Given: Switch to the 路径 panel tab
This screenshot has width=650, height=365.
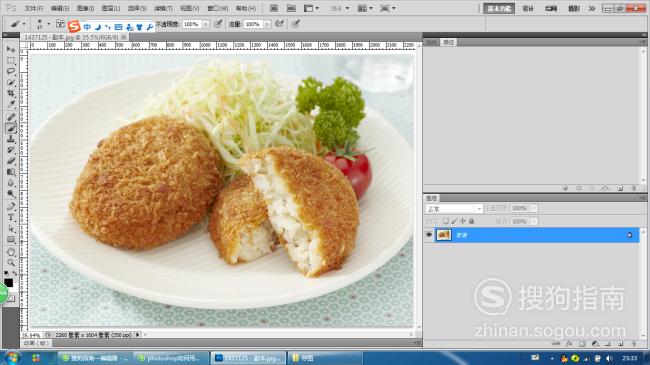Looking at the screenshot, I should pyautogui.click(x=449, y=42).
